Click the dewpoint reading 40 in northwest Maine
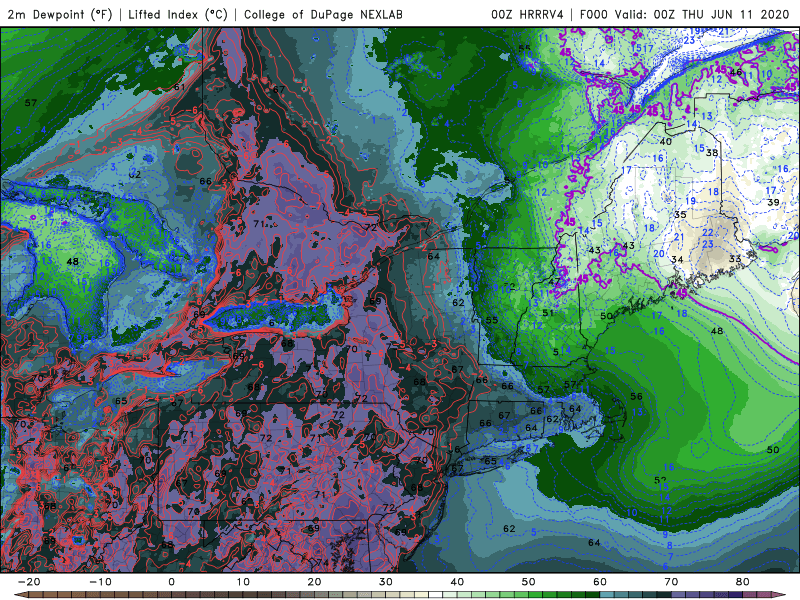Screen dimensions: 800x600 pos(665,141)
